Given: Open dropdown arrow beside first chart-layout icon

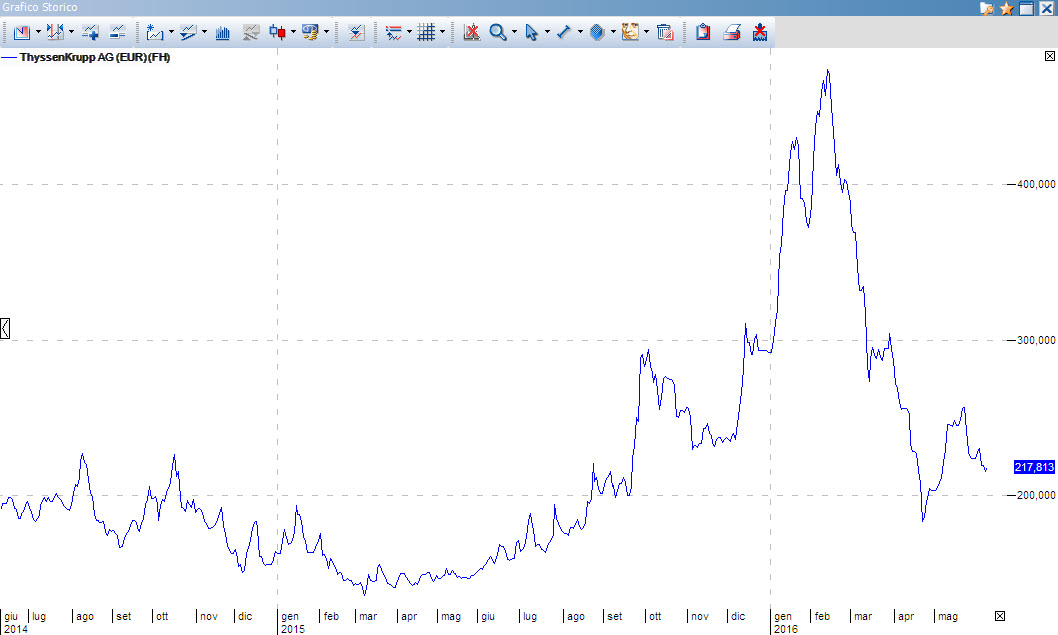Looking at the screenshot, I should 38,32.
